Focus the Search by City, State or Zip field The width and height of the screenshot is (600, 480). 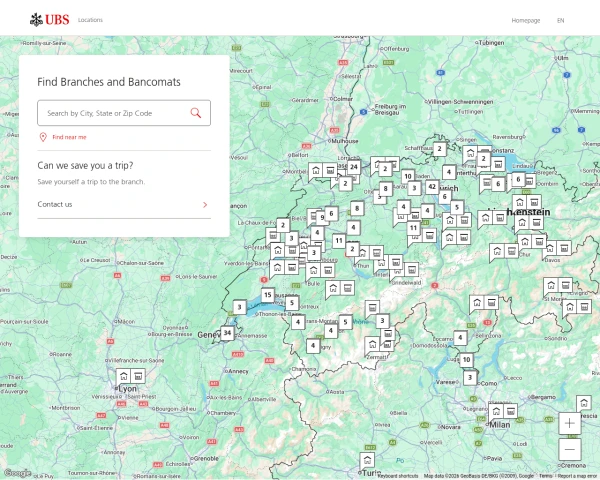[124, 113]
